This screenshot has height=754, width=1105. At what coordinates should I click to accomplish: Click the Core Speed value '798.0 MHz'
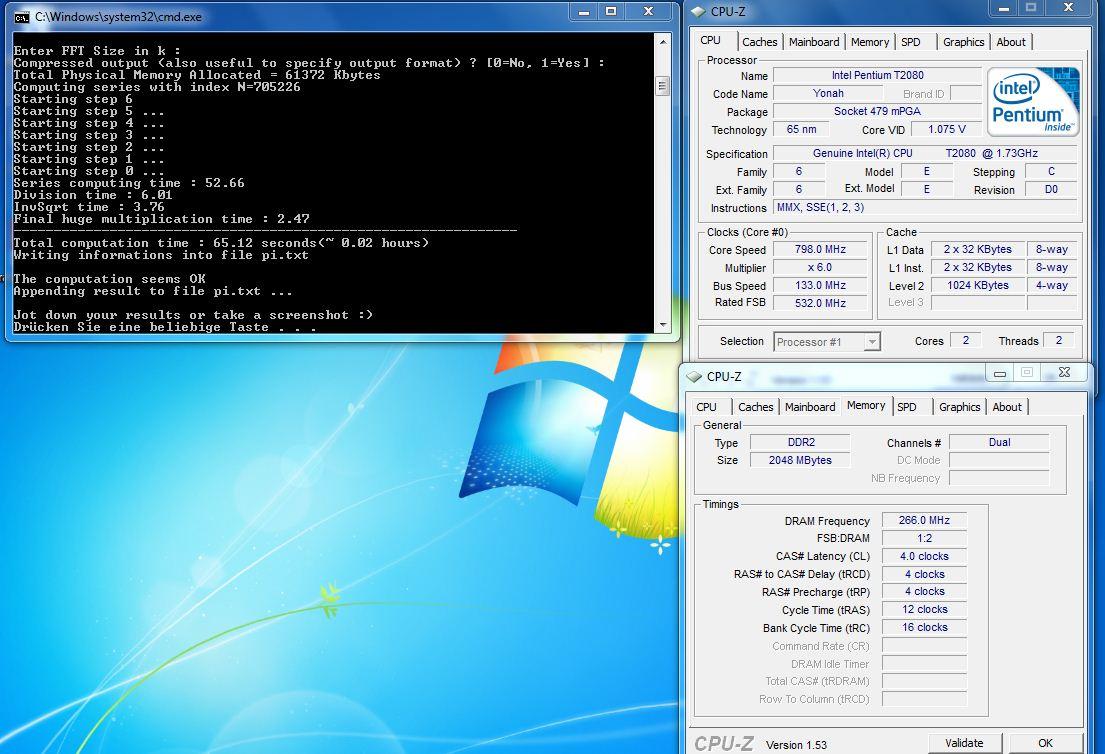(820, 249)
